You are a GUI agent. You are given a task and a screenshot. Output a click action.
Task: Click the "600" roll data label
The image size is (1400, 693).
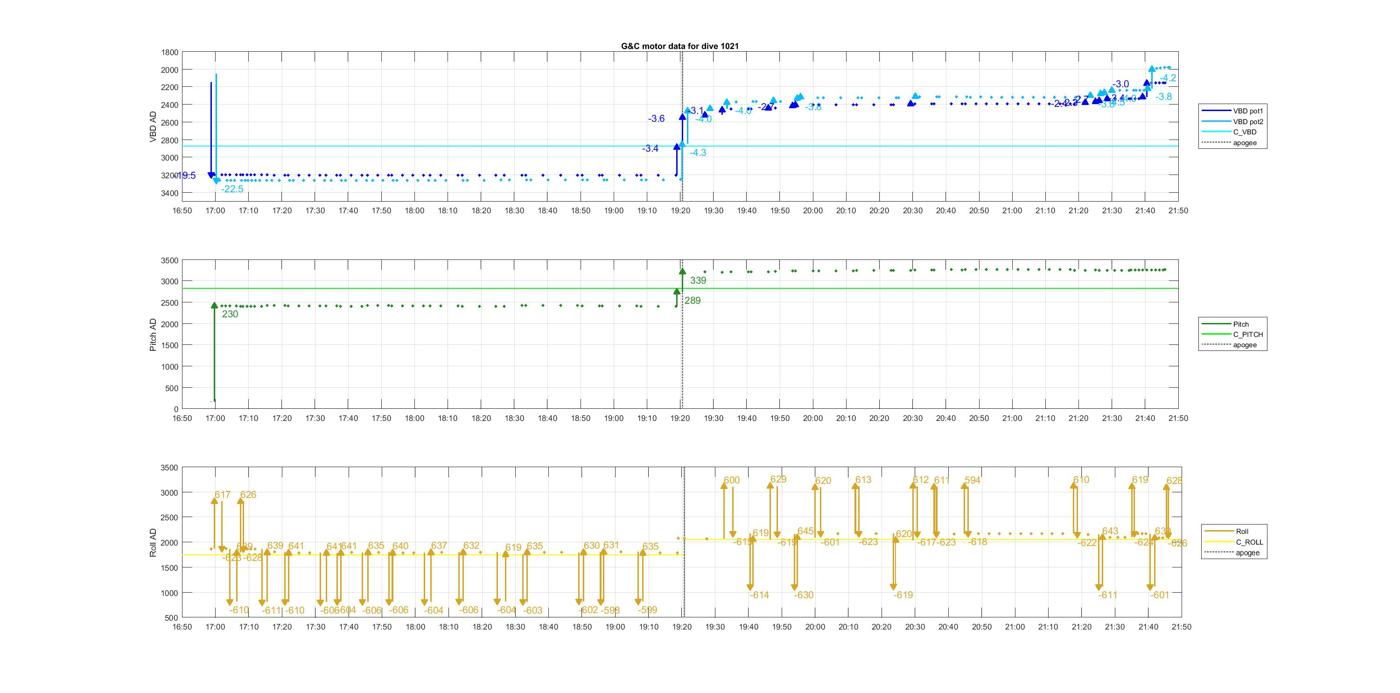[x=732, y=480]
